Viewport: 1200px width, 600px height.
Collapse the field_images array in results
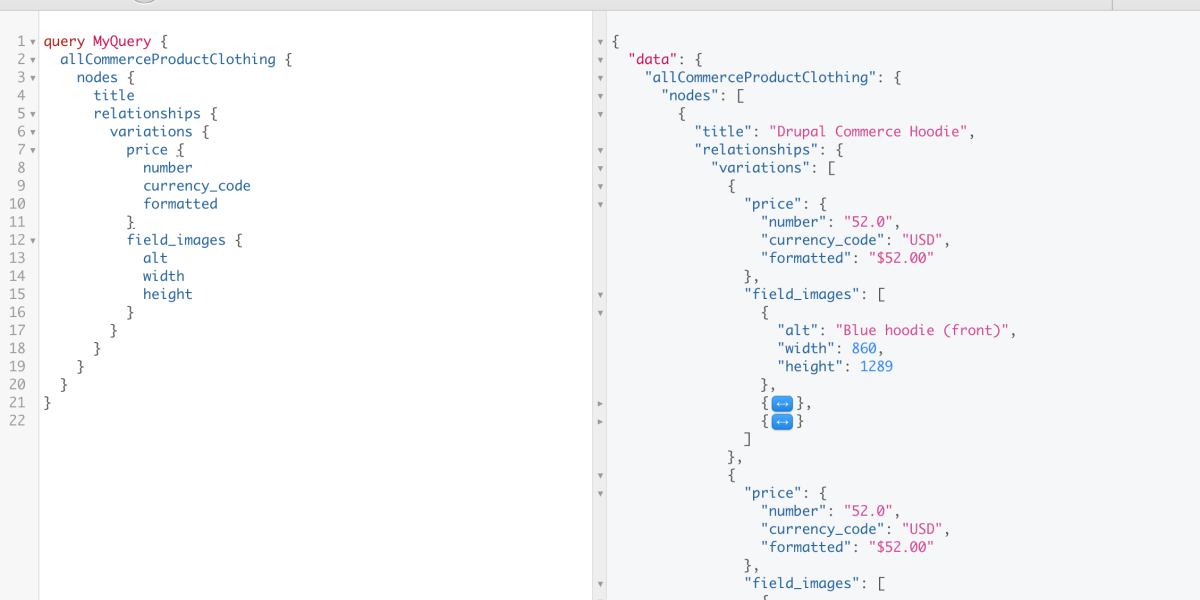[x=599, y=294]
